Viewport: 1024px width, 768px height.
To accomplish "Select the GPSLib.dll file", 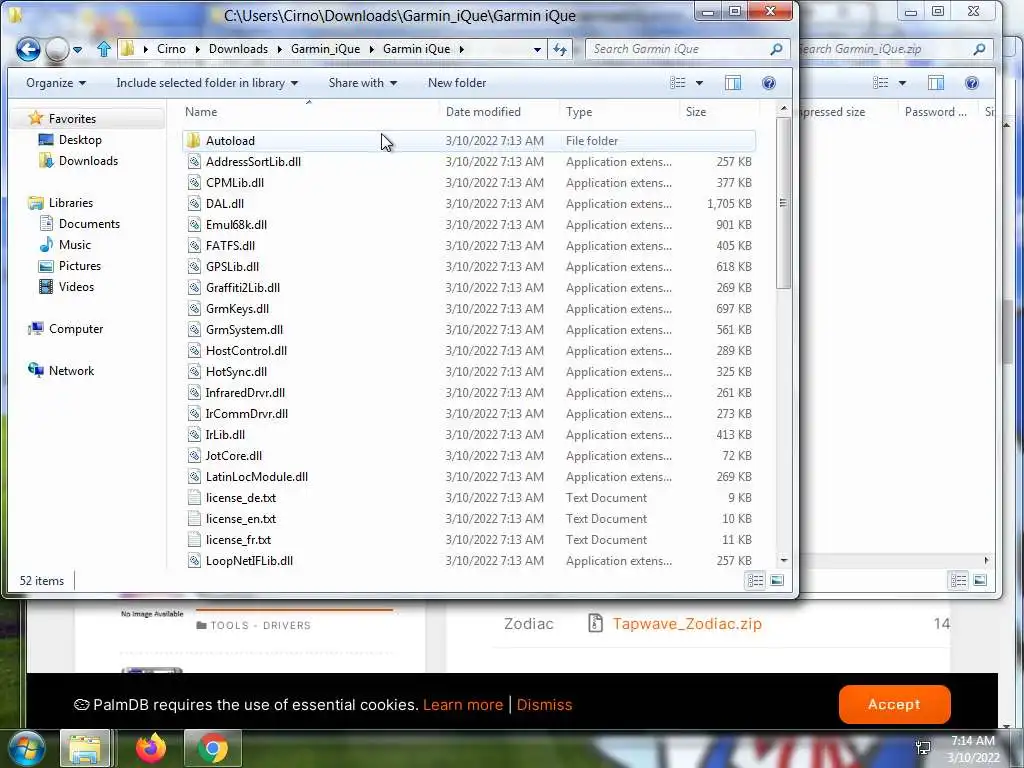I will [x=469, y=266].
